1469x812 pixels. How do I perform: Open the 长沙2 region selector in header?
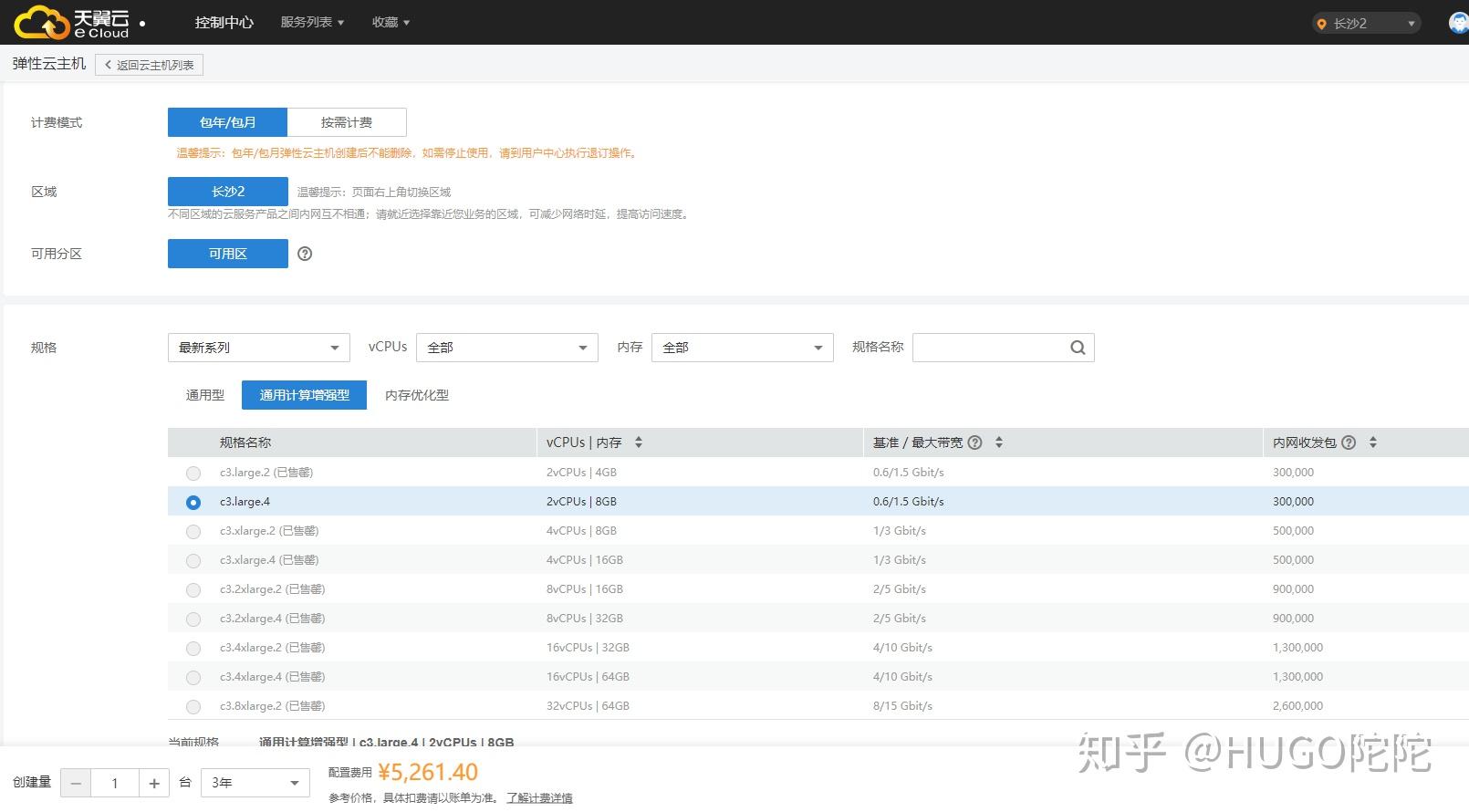point(1367,24)
